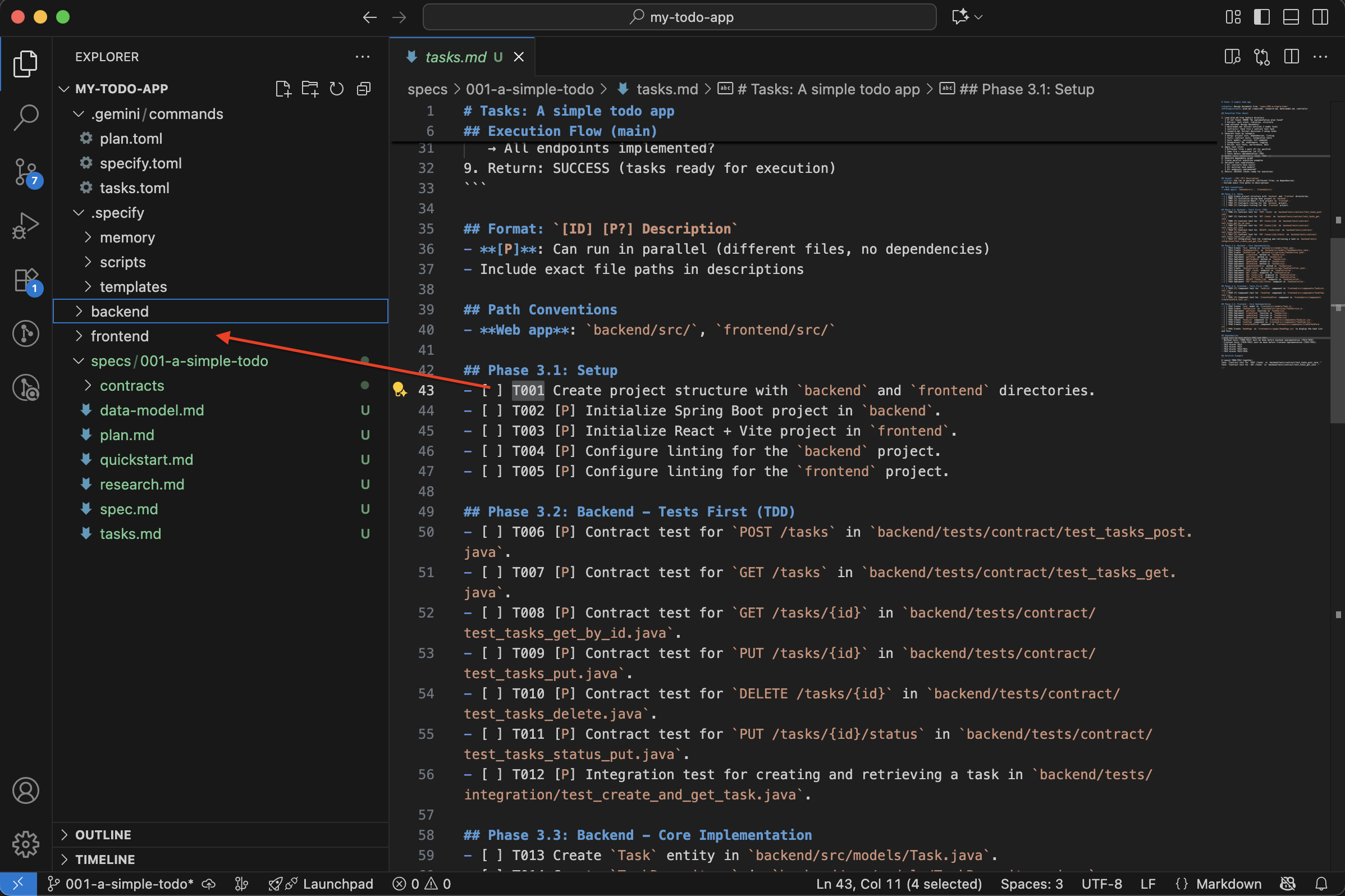Open the Search view in activity bar
Viewport: 1345px width, 896px height.
(x=26, y=117)
